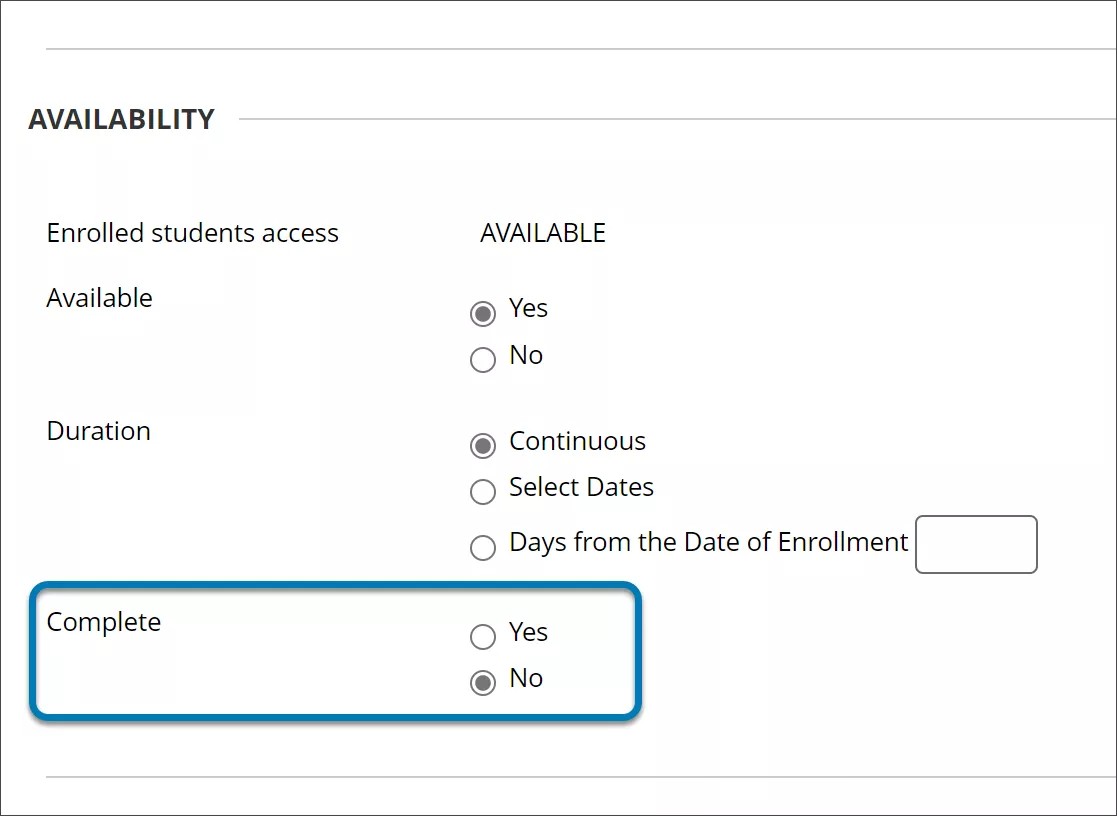
Task: Click the Available label
Action: tap(99, 297)
